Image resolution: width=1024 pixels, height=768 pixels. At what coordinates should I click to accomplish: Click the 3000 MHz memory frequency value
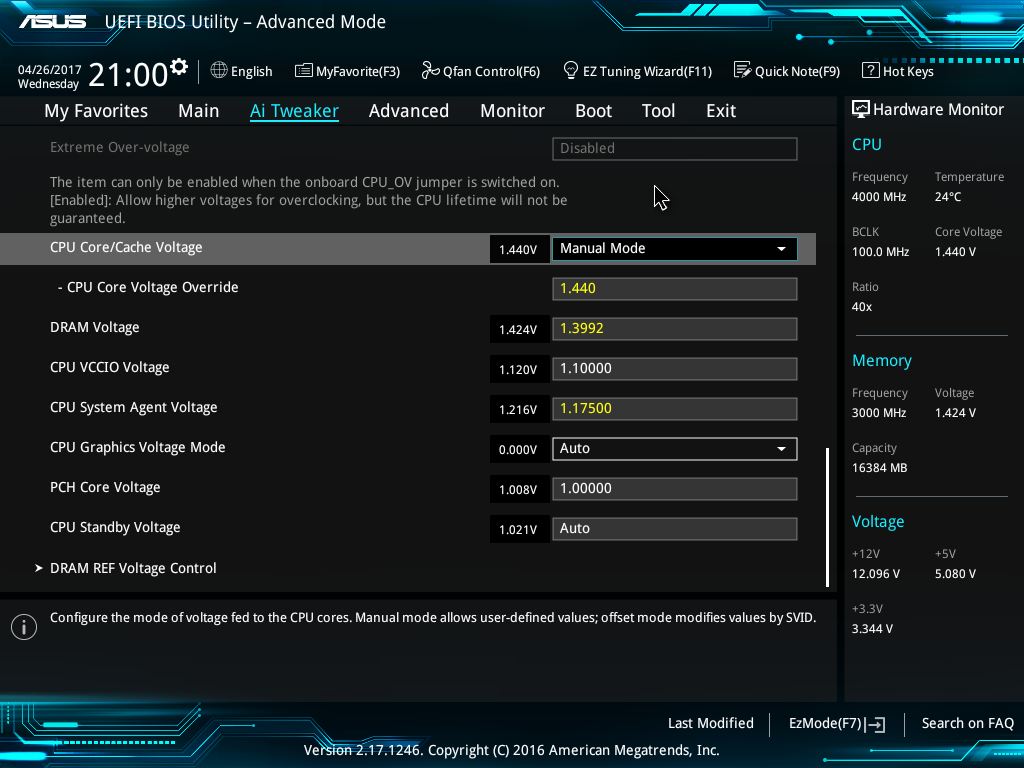click(878, 413)
